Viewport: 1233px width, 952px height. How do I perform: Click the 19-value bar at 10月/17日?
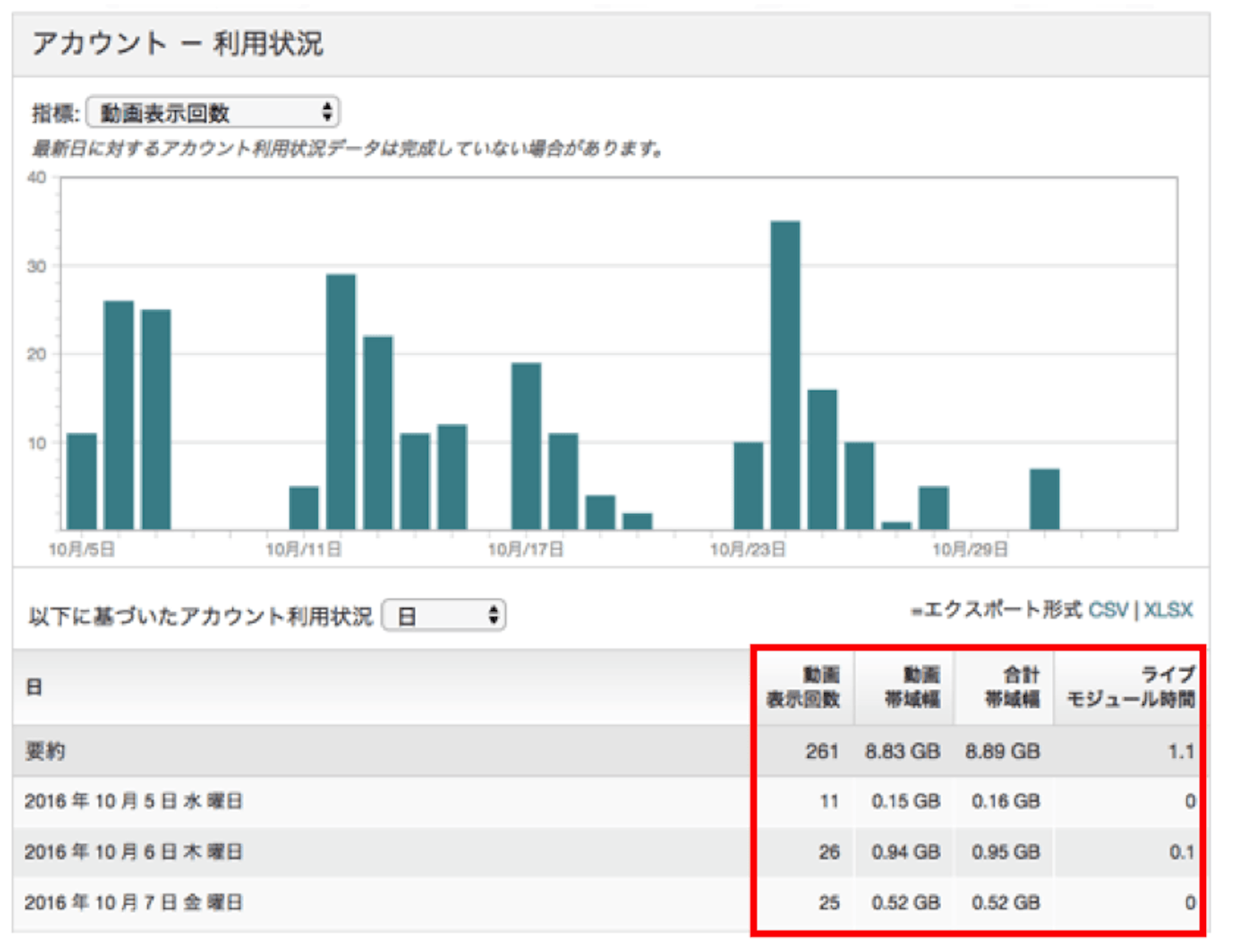(x=526, y=446)
